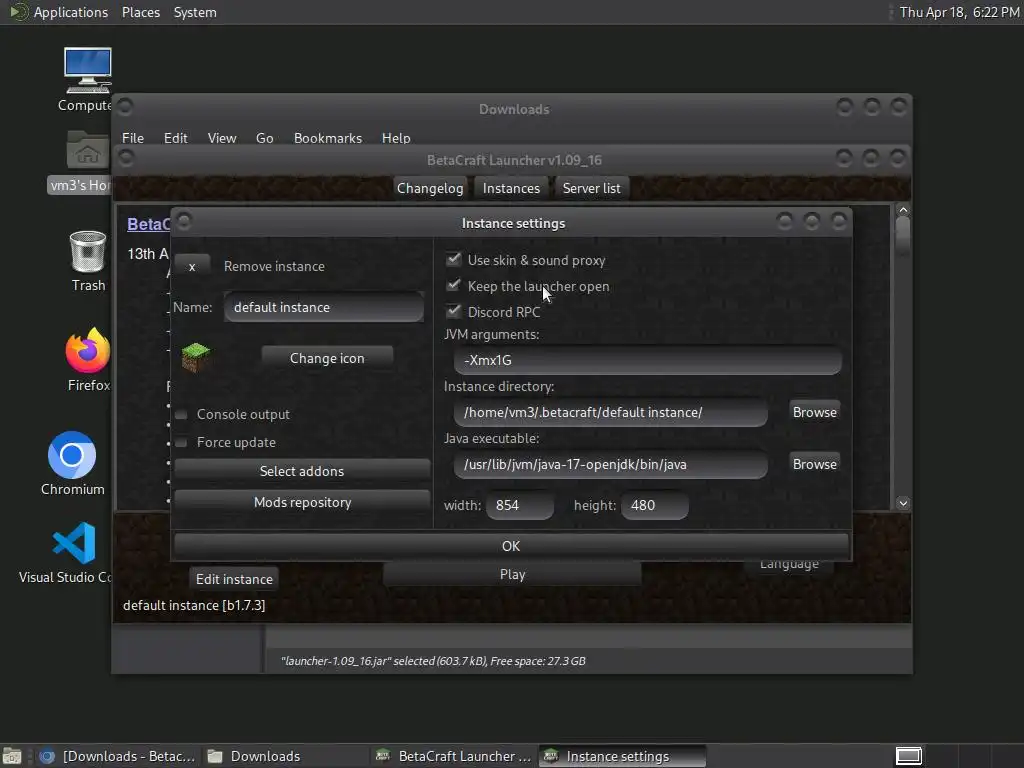Toggle Use skin & sound proxy checkbox
1024x768 pixels.
[453, 259]
